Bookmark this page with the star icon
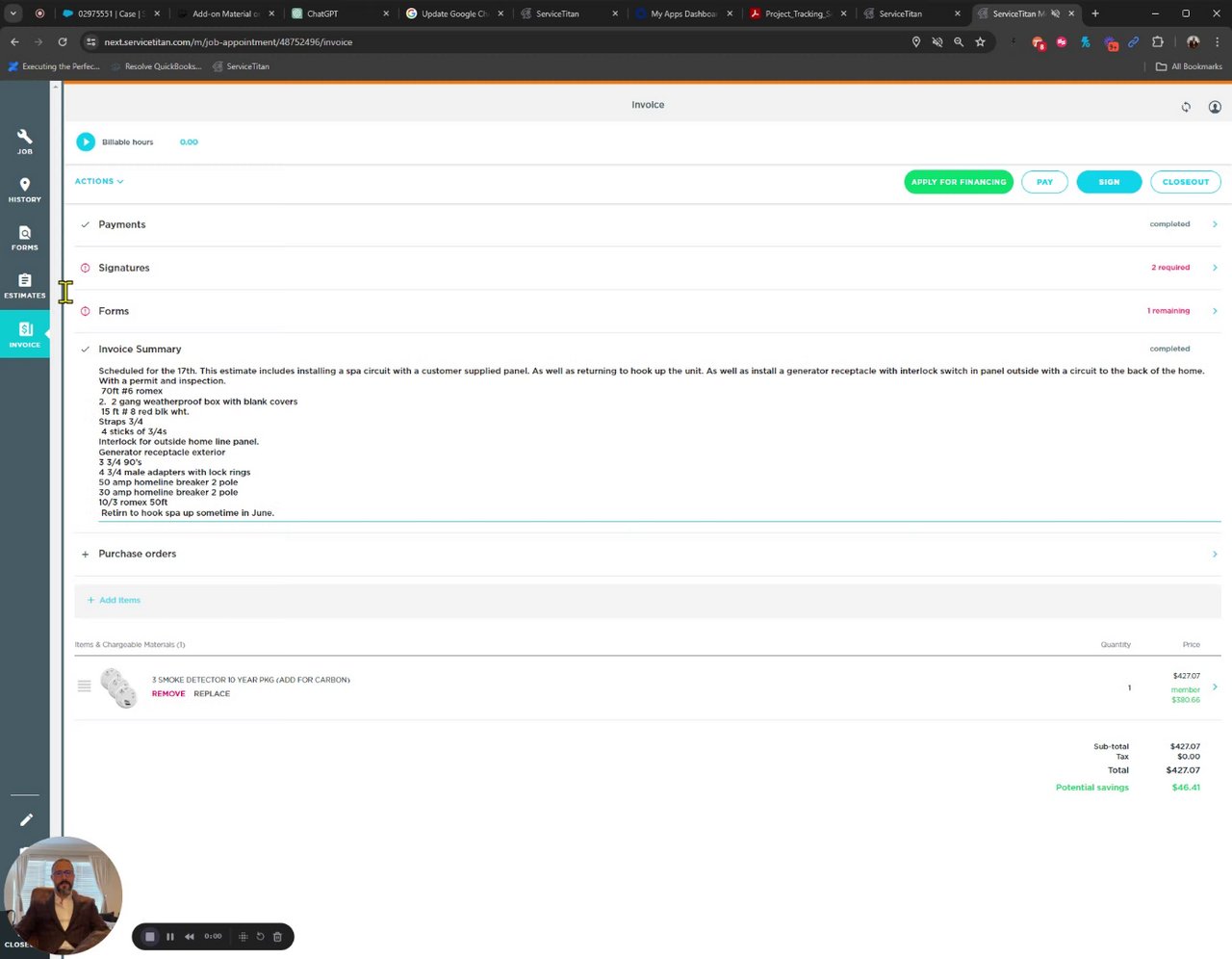 point(980,42)
